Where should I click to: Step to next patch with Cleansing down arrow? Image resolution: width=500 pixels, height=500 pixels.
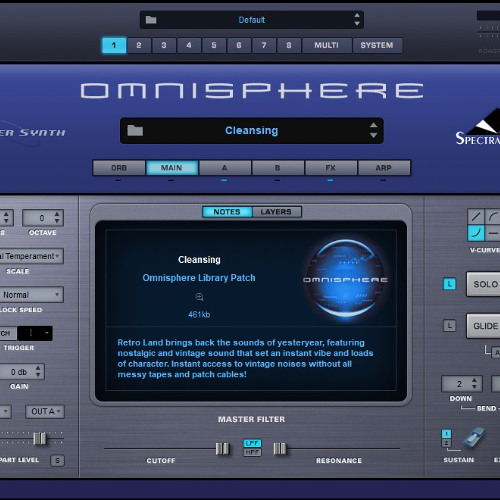(373, 135)
